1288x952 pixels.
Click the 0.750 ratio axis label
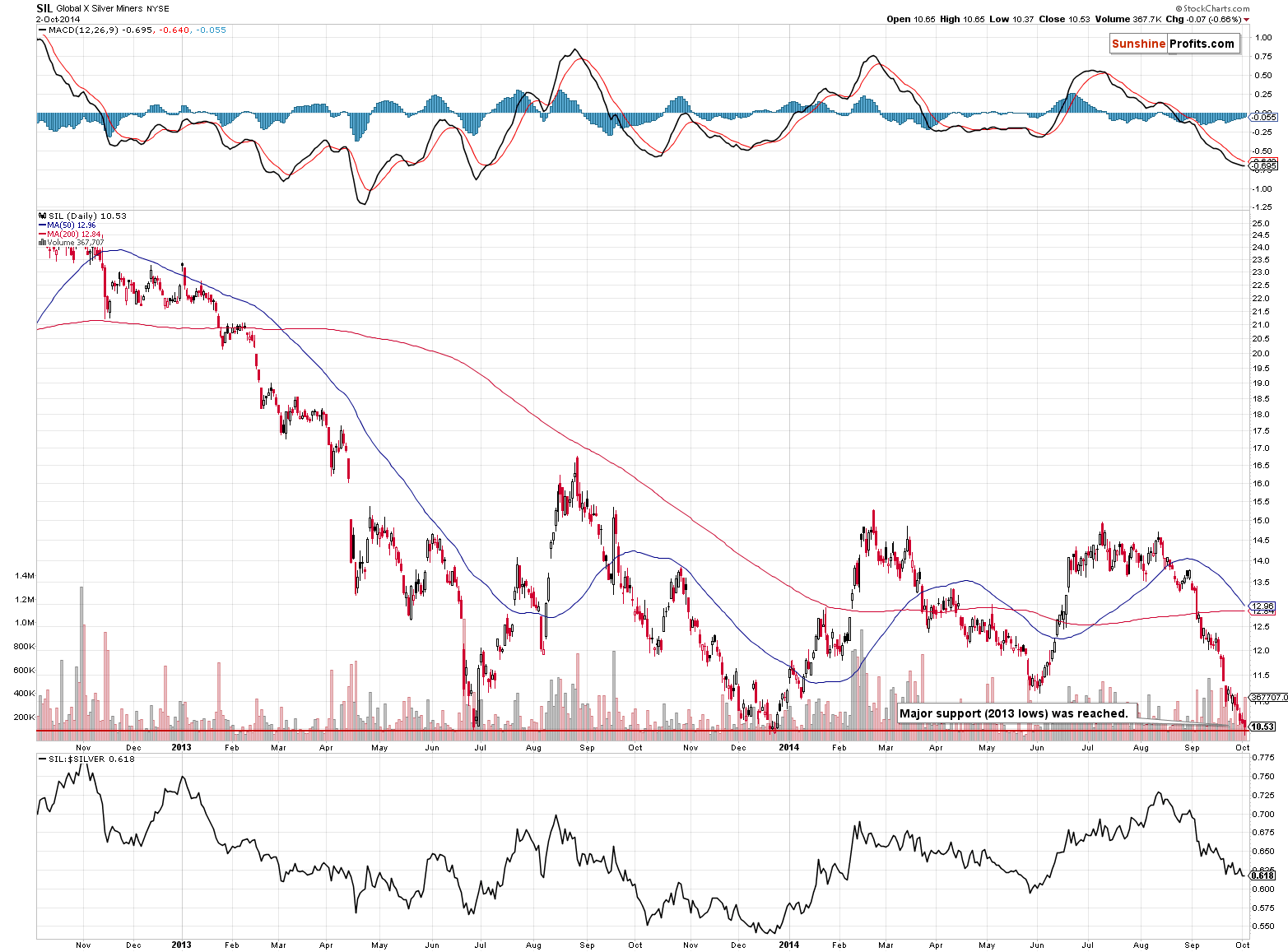pos(1263,777)
